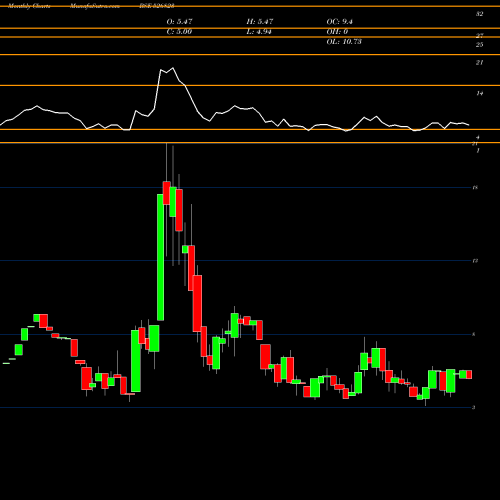Image resolution: width=500 pixels, height=500 pixels.
Task: Click the '32' indicator axis label
Action: pyautogui.click(x=479, y=14)
